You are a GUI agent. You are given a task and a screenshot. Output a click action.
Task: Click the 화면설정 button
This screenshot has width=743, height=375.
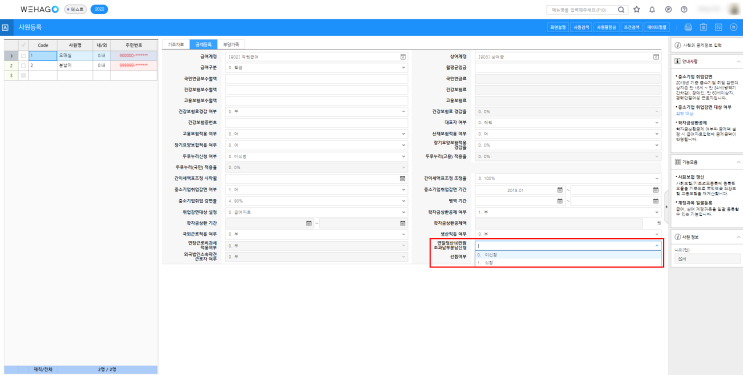557,27
